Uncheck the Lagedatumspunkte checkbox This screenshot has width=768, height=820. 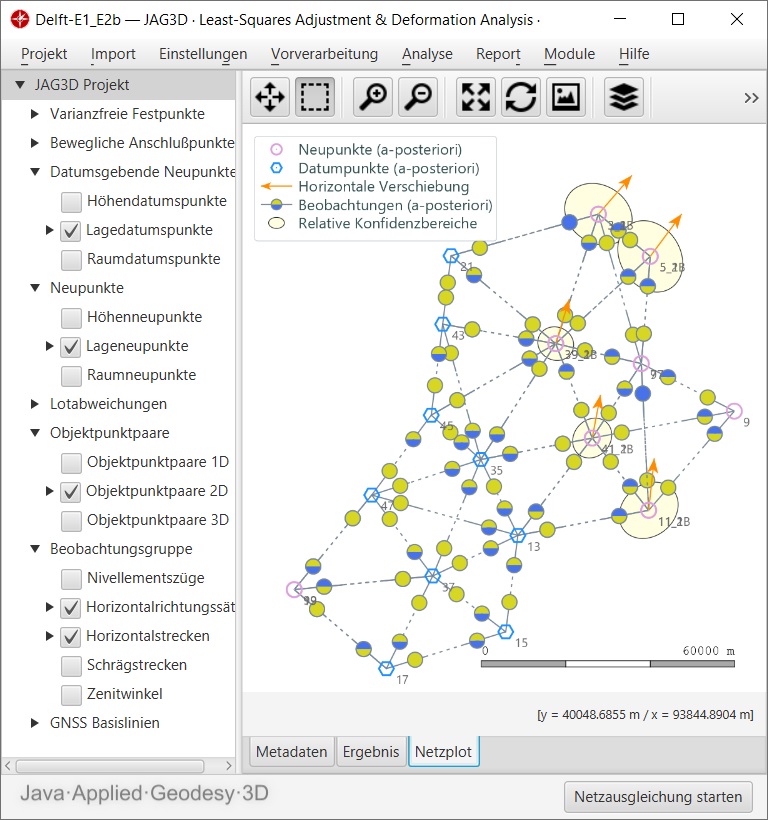pos(71,231)
